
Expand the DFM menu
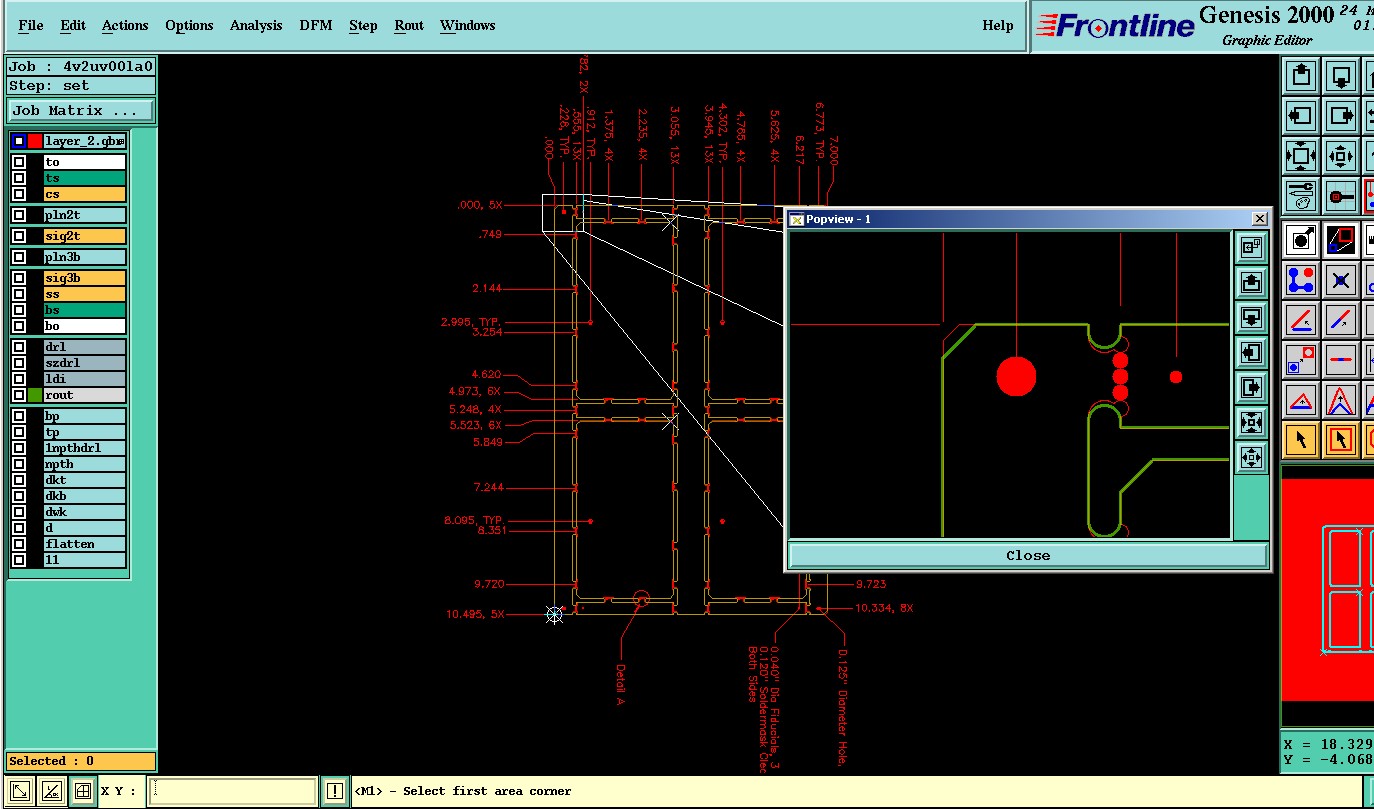click(316, 25)
